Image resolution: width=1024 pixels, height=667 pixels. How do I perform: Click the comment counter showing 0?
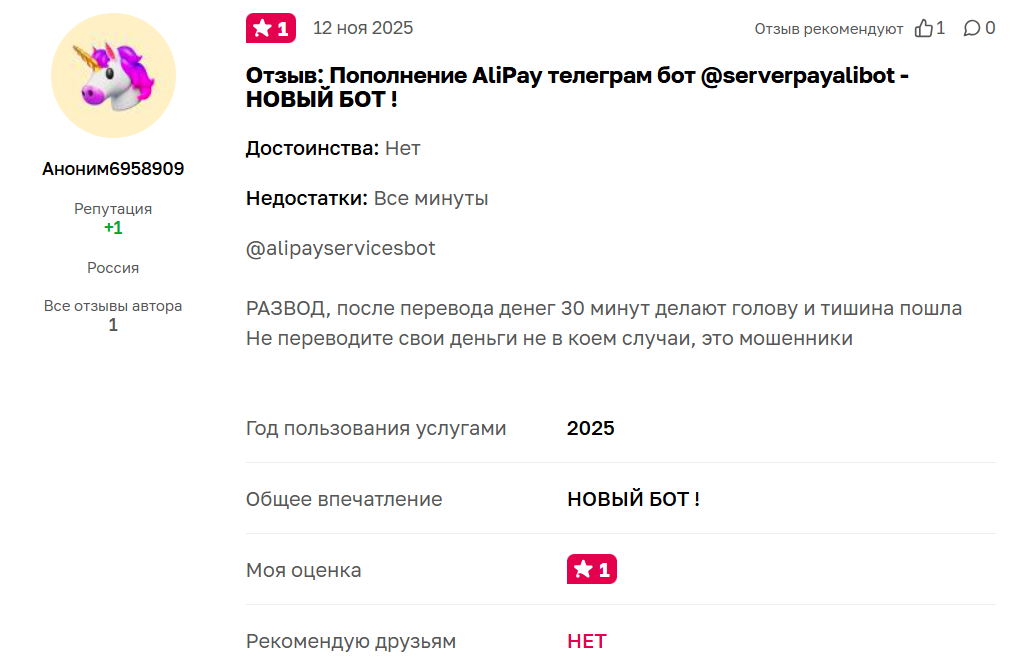tap(992, 28)
